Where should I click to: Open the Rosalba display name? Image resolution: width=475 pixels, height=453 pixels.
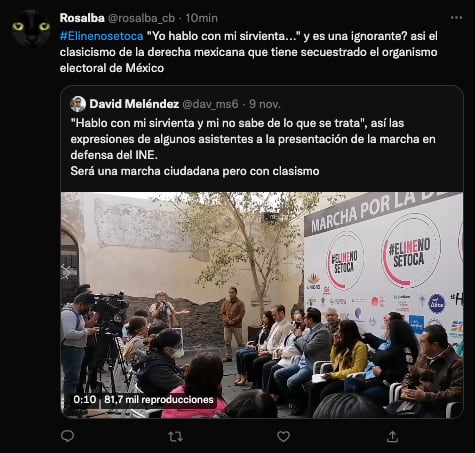[82, 18]
